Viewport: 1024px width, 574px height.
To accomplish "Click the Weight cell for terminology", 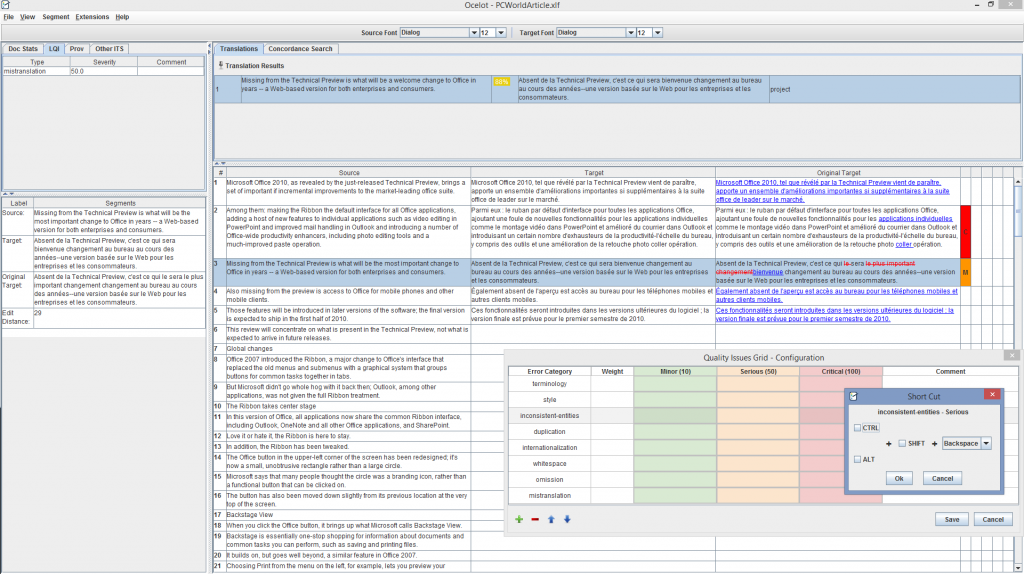I will click(612, 384).
